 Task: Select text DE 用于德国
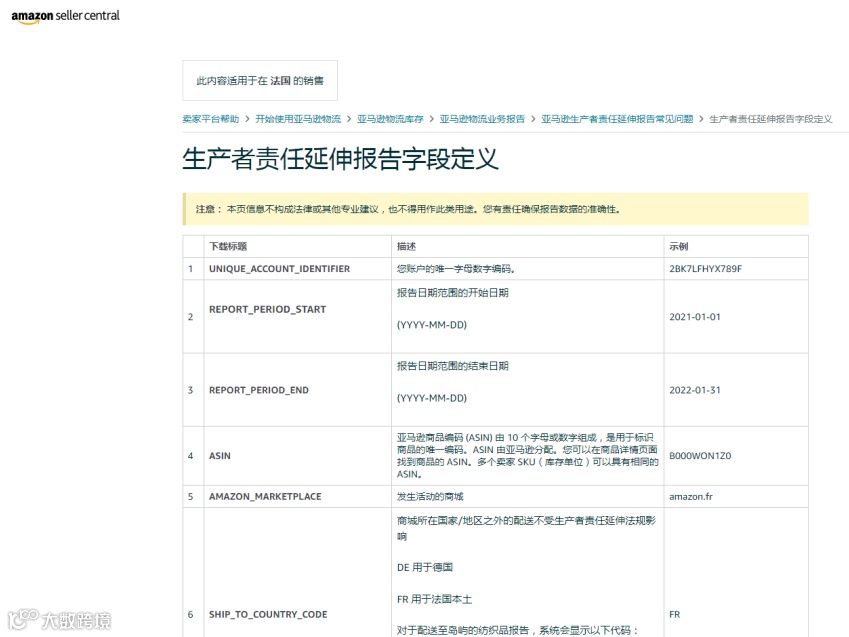click(x=424, y=568)
